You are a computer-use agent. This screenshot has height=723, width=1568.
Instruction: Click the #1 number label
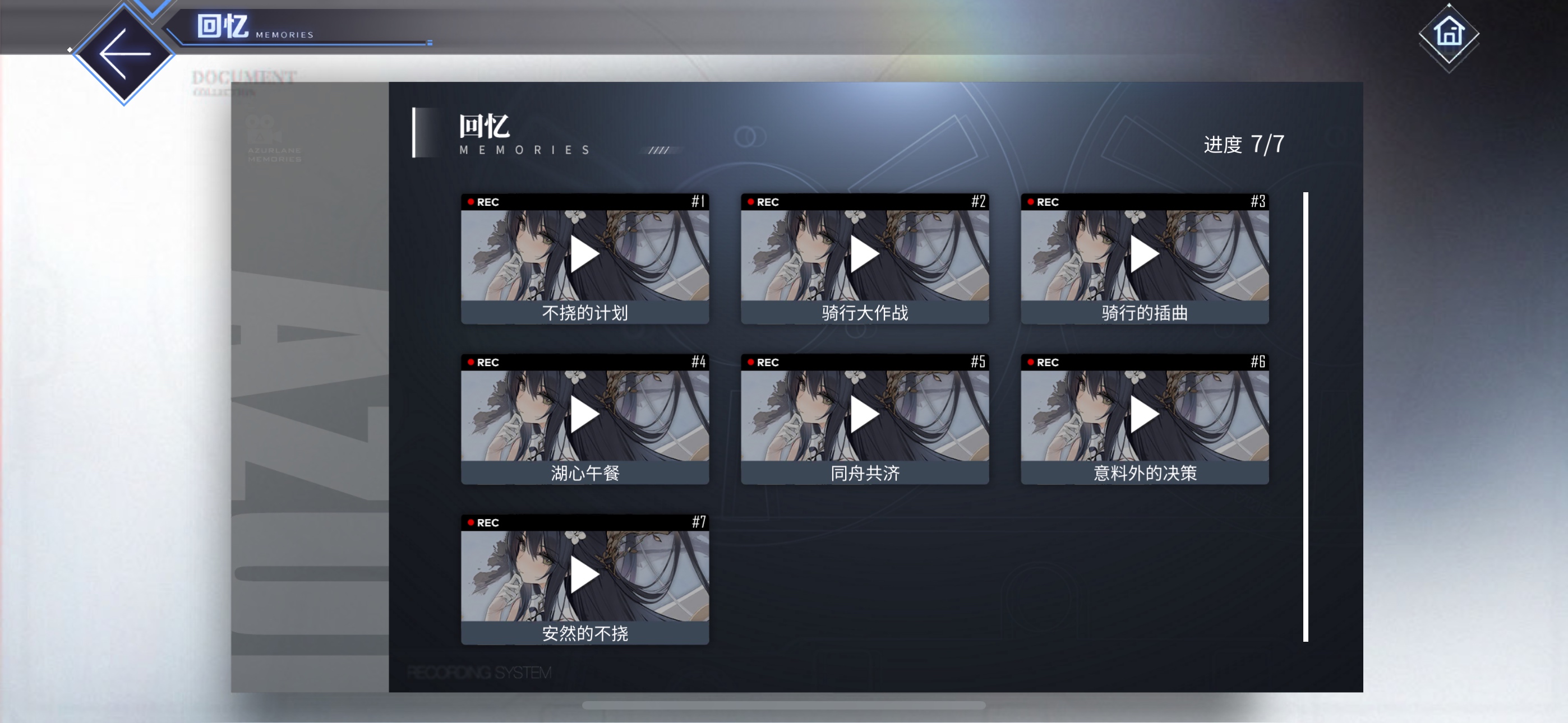pyautogui.click(x=698, y=201)
